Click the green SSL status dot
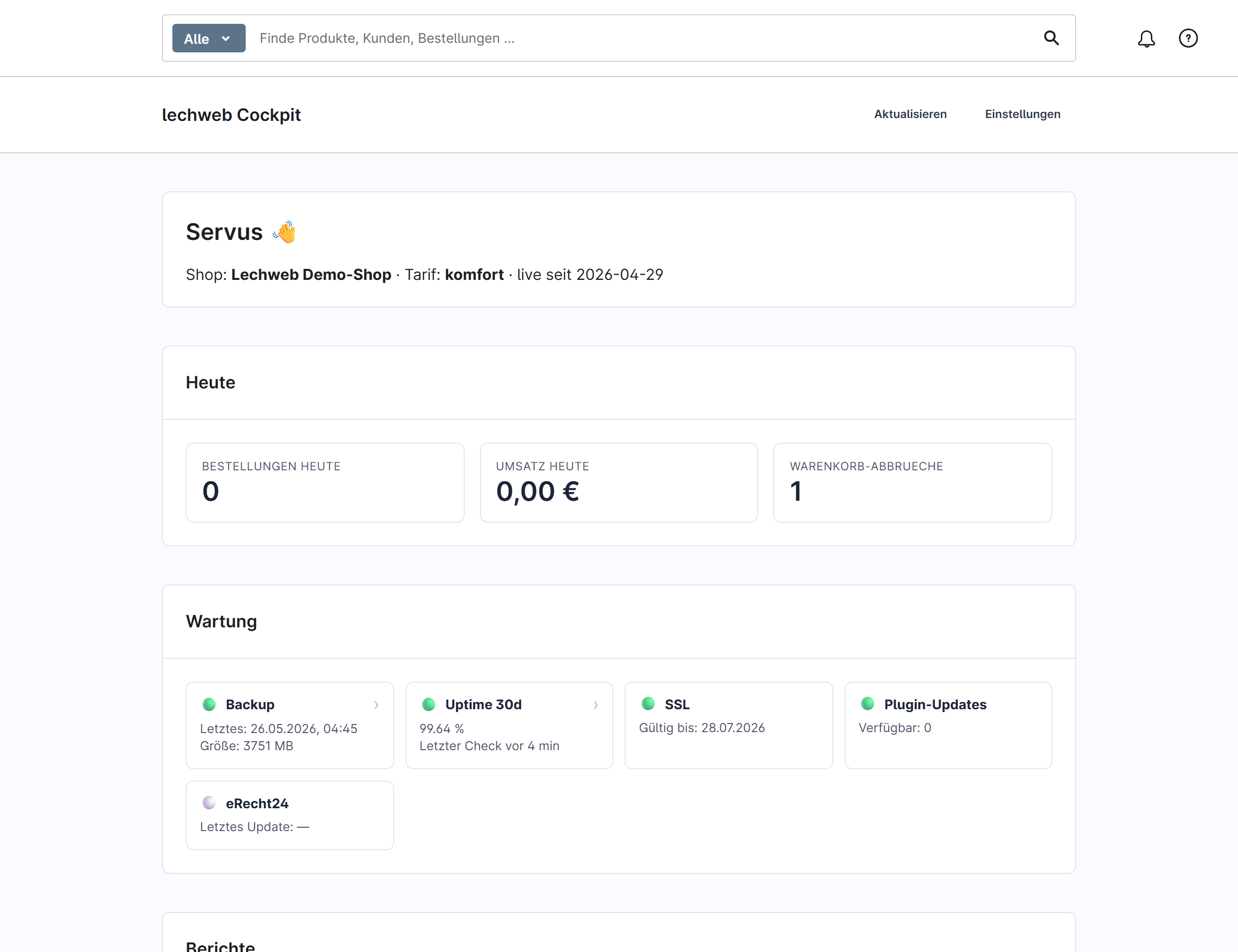Image resolution: width=1238 pixels, height=952 pixels. pyautogui.click(x=648, y=704)
